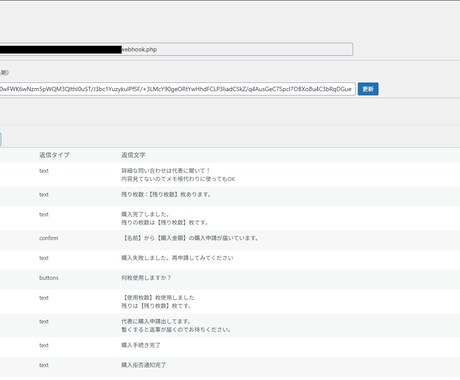Click the 返信タイプ column header
The width and height of the screenshot is (460, 380).
coord(54,155)
